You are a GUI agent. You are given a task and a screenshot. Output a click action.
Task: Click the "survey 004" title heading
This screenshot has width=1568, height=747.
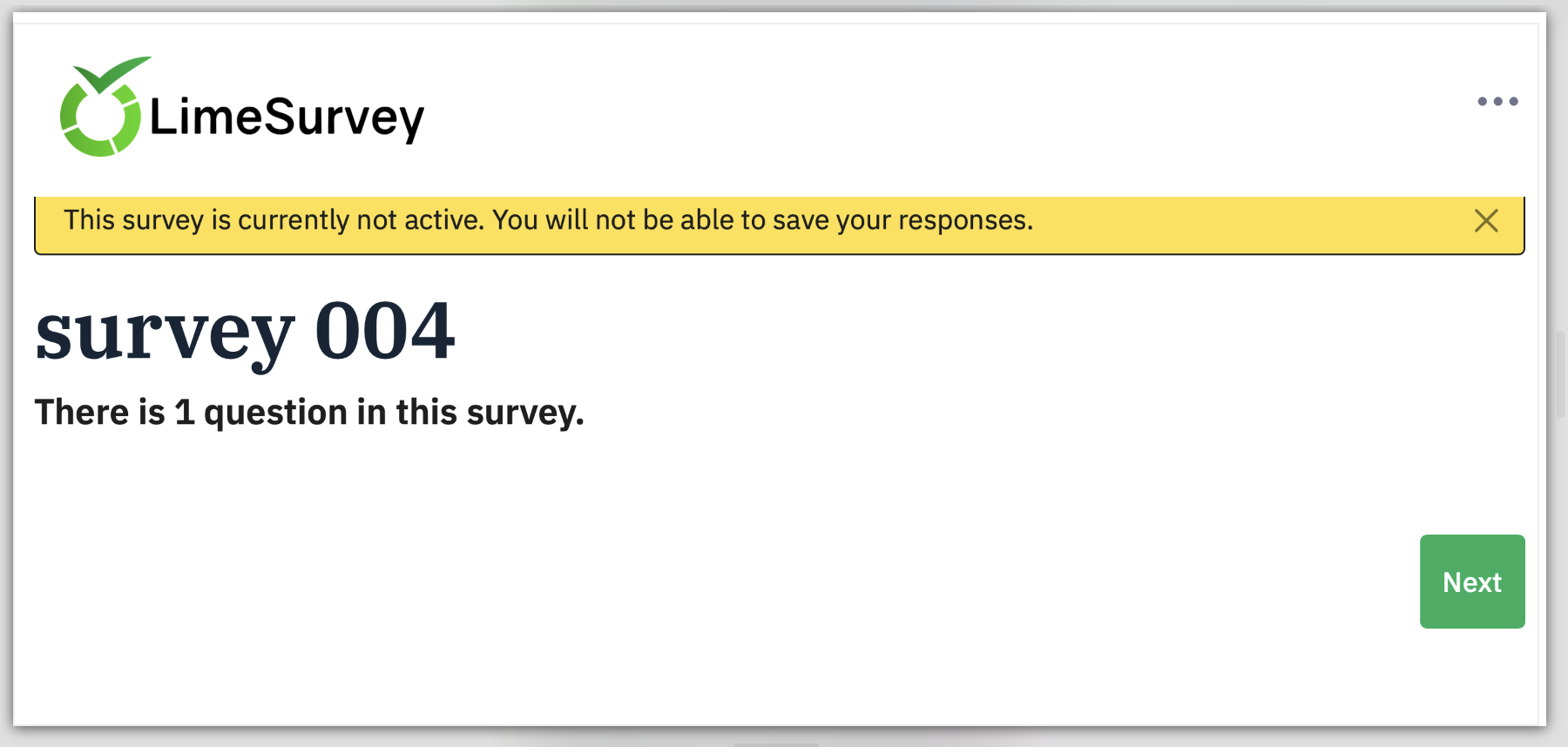245,333
